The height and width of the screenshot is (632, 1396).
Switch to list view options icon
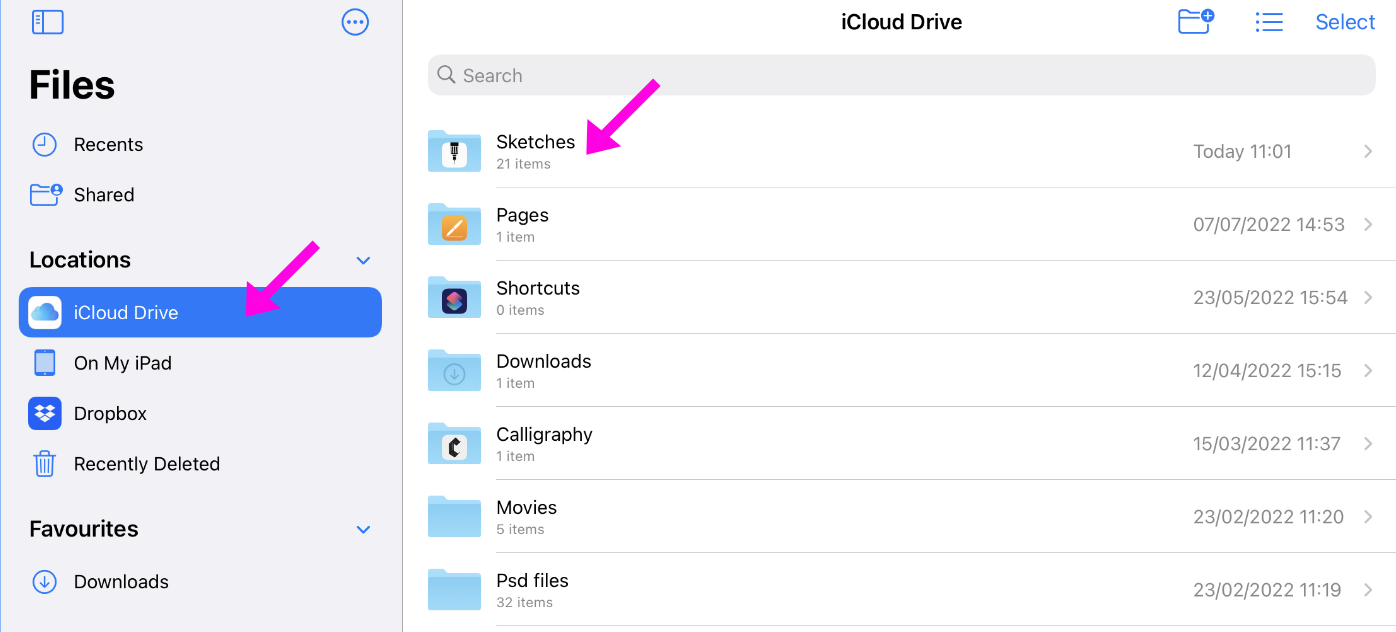[x=1269, y=22]
